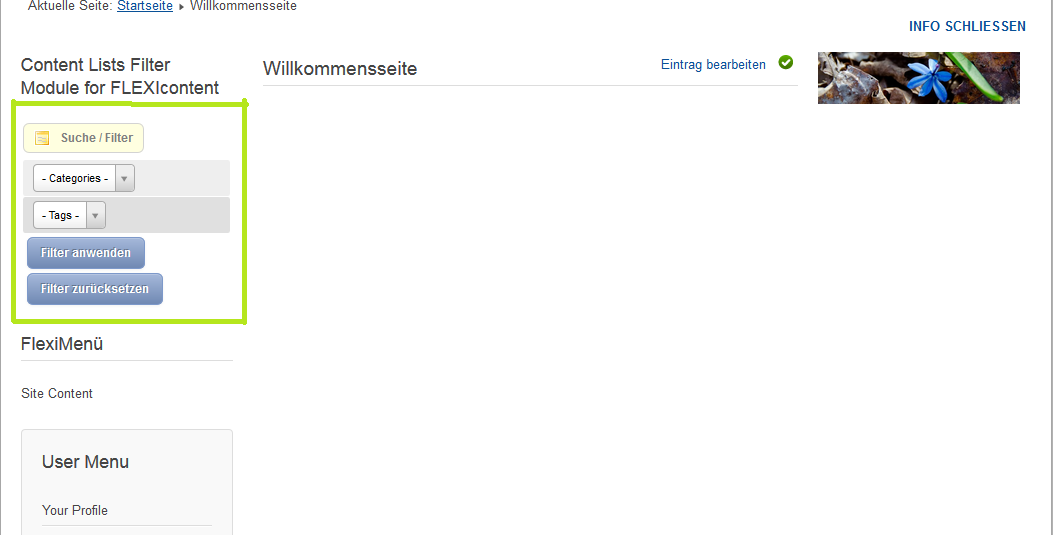Expand the Tags dropdown arrow
The image size is (1053, 535).
point(95,215)
